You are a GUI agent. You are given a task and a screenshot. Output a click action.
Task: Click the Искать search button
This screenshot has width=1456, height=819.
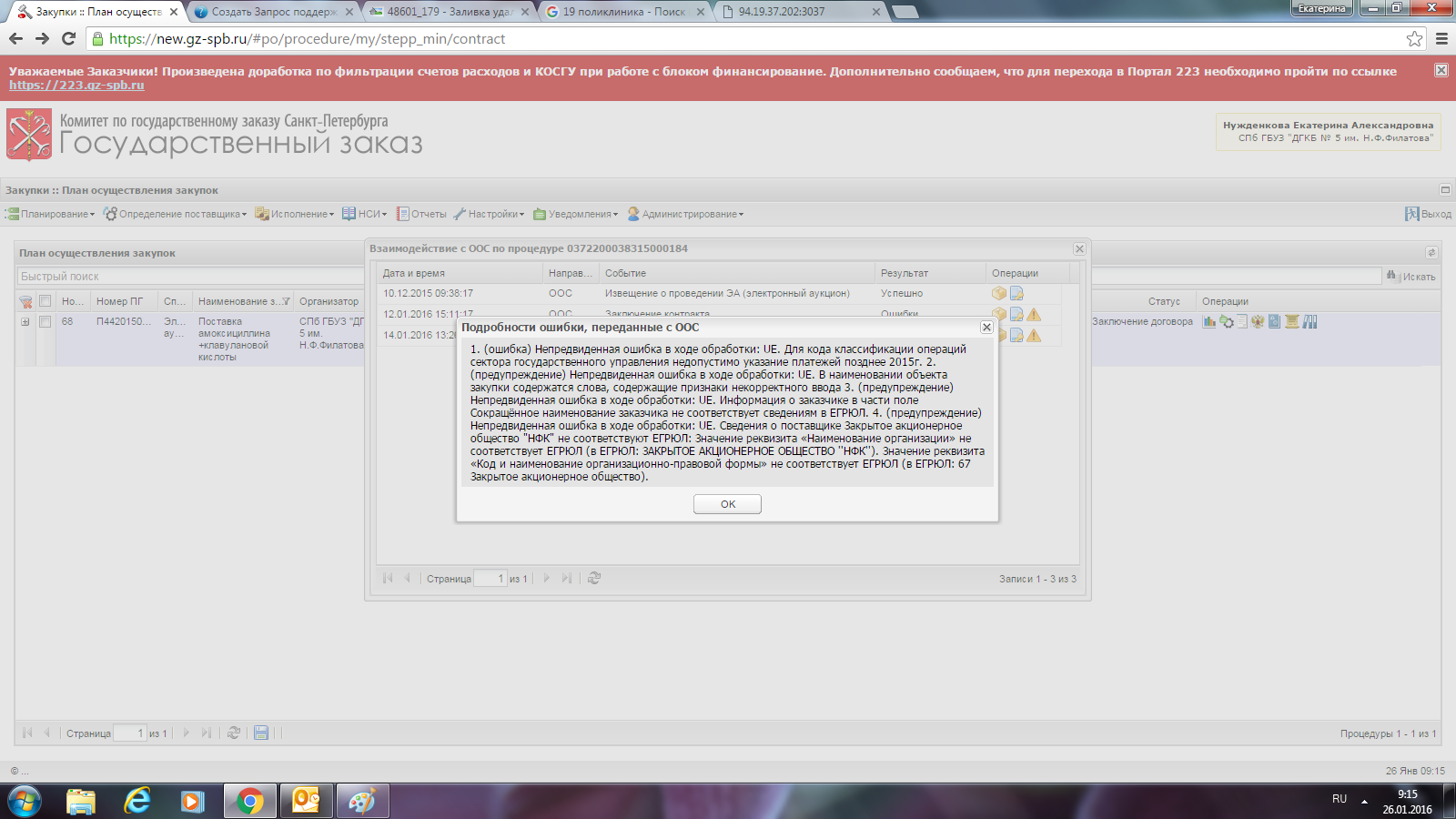(x=1410, y=276)
